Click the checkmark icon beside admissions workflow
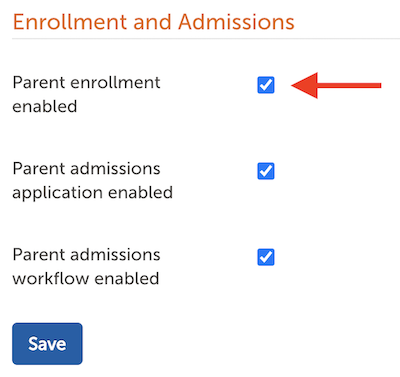The width and height of the screenshot is (400, 377). (x=266, y=257)
